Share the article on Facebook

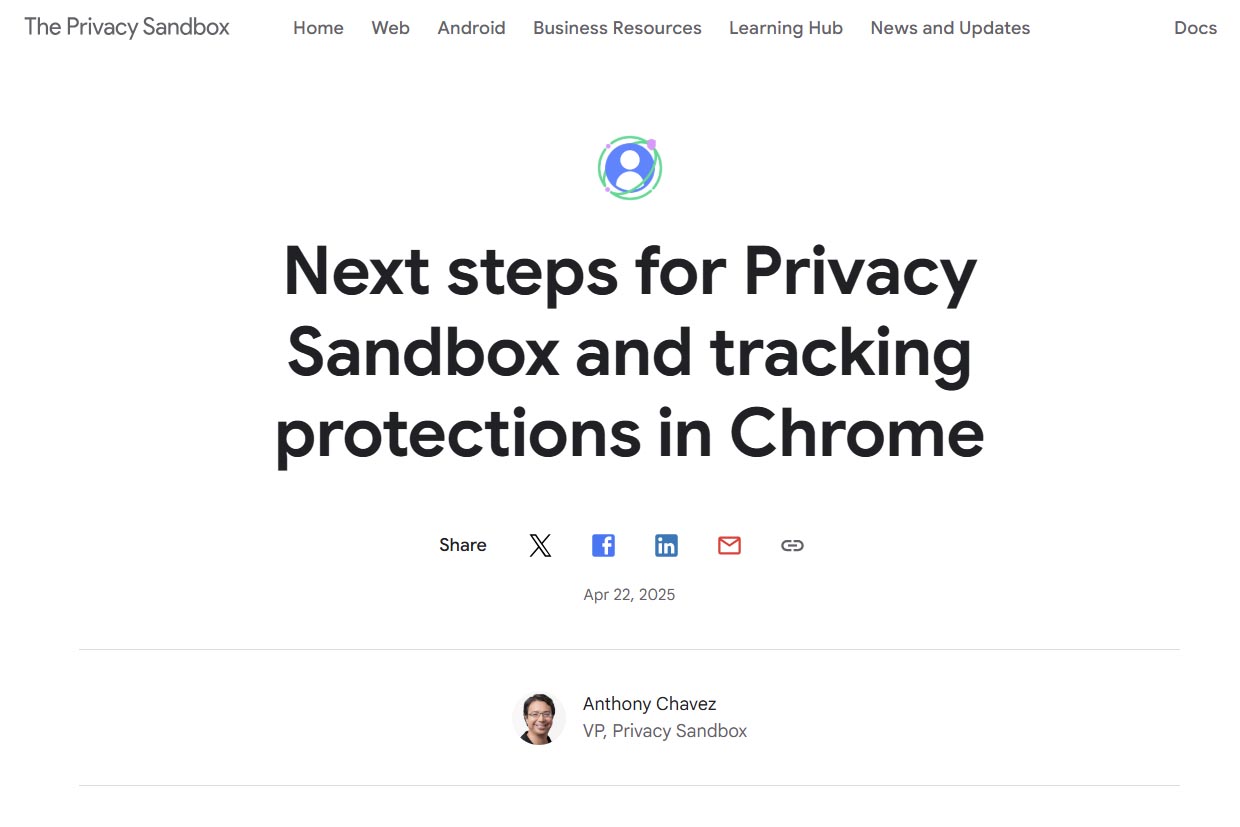(603, 545)
